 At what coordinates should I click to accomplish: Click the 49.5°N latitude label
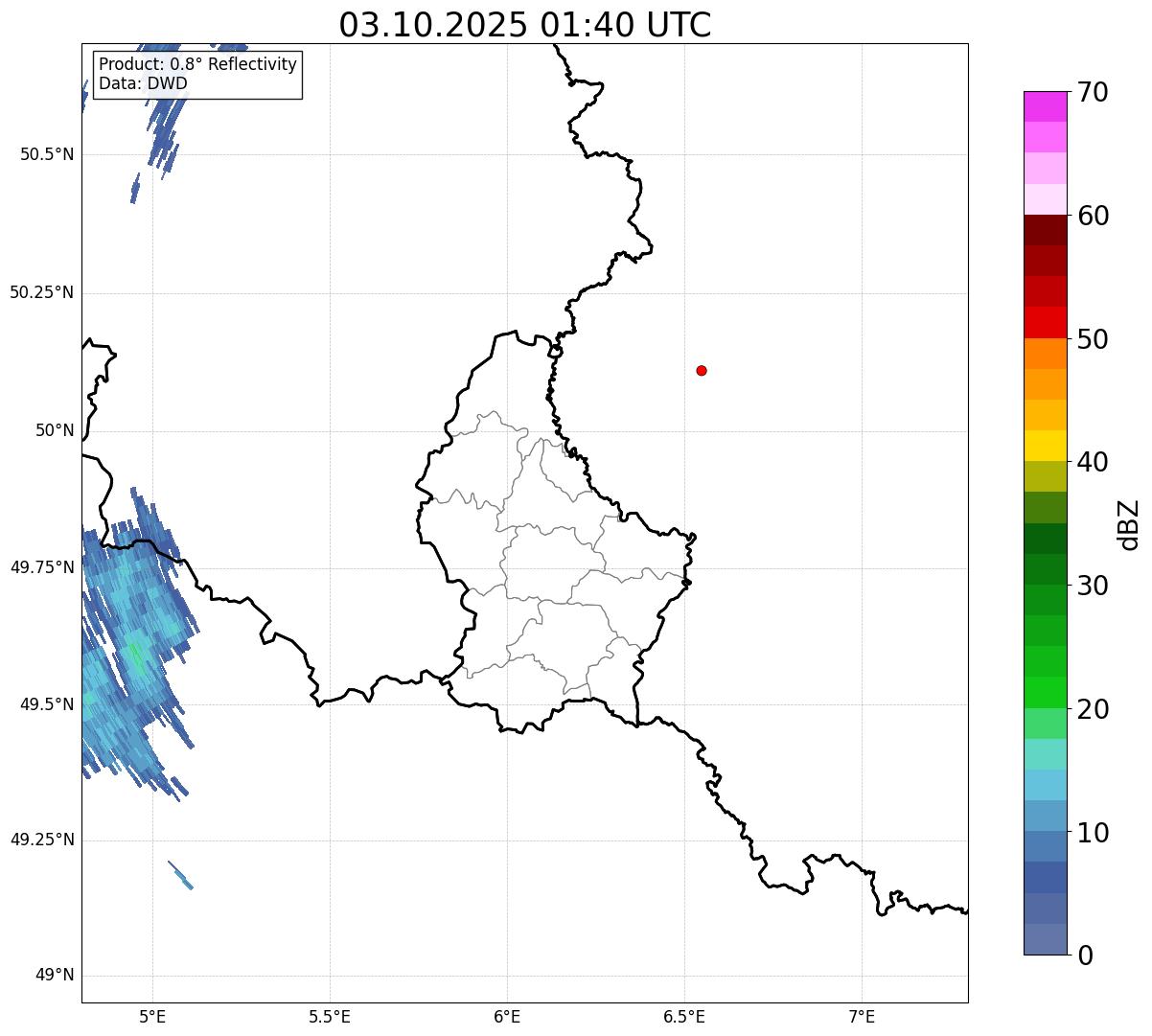[x=47, y=704]
